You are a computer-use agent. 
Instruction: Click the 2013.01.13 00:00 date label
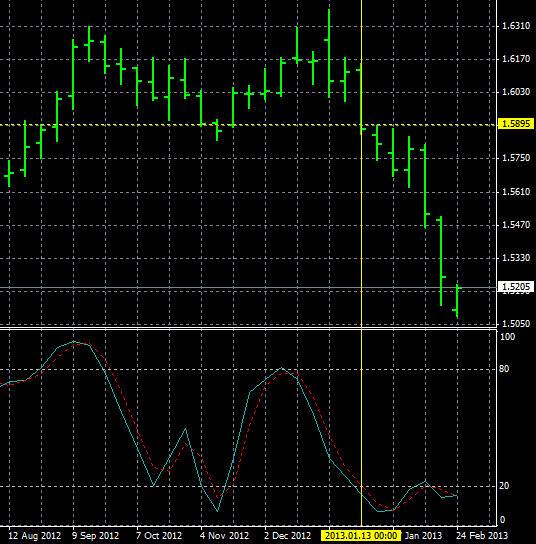click(x=361, y=536)
